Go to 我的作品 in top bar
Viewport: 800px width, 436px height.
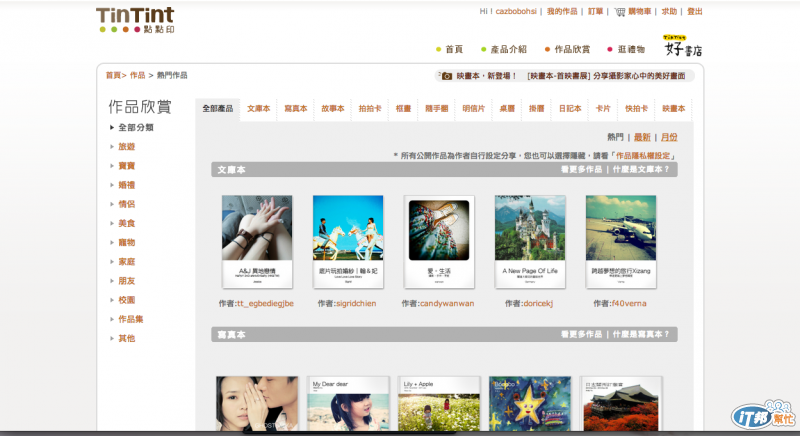pos(562,11)
